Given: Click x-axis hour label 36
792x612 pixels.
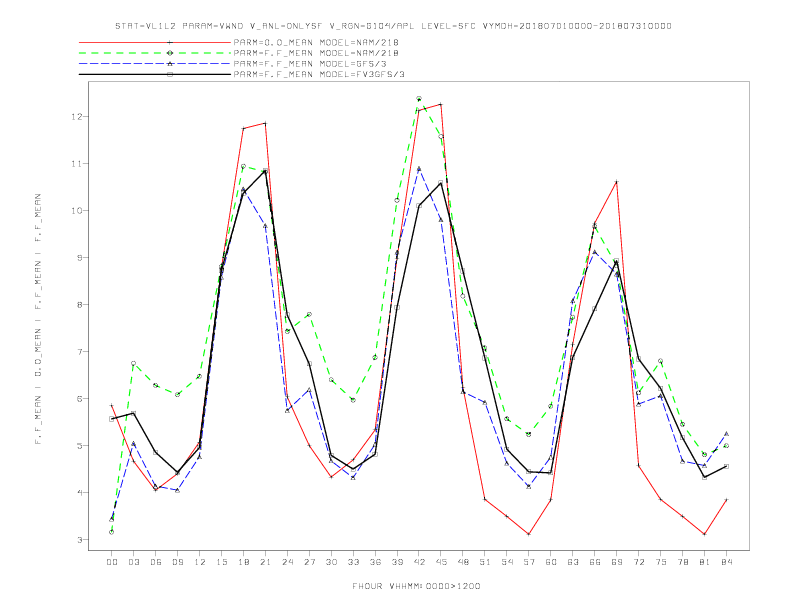Looking at the screenshot, I should [x=375, y=562].
